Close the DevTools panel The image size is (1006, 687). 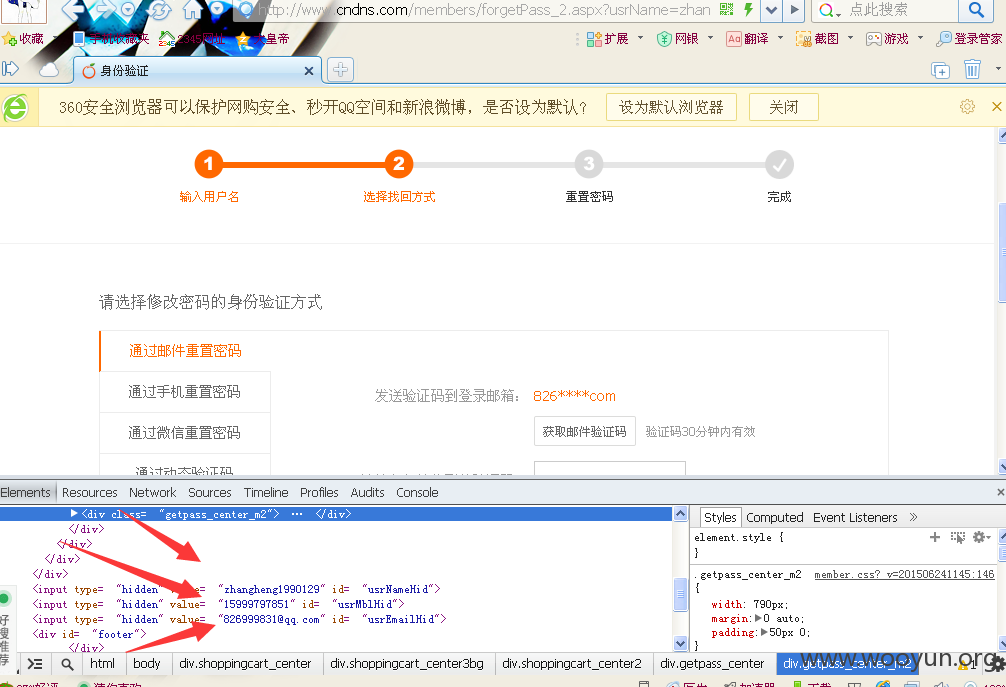click(x=1000, y=492)
